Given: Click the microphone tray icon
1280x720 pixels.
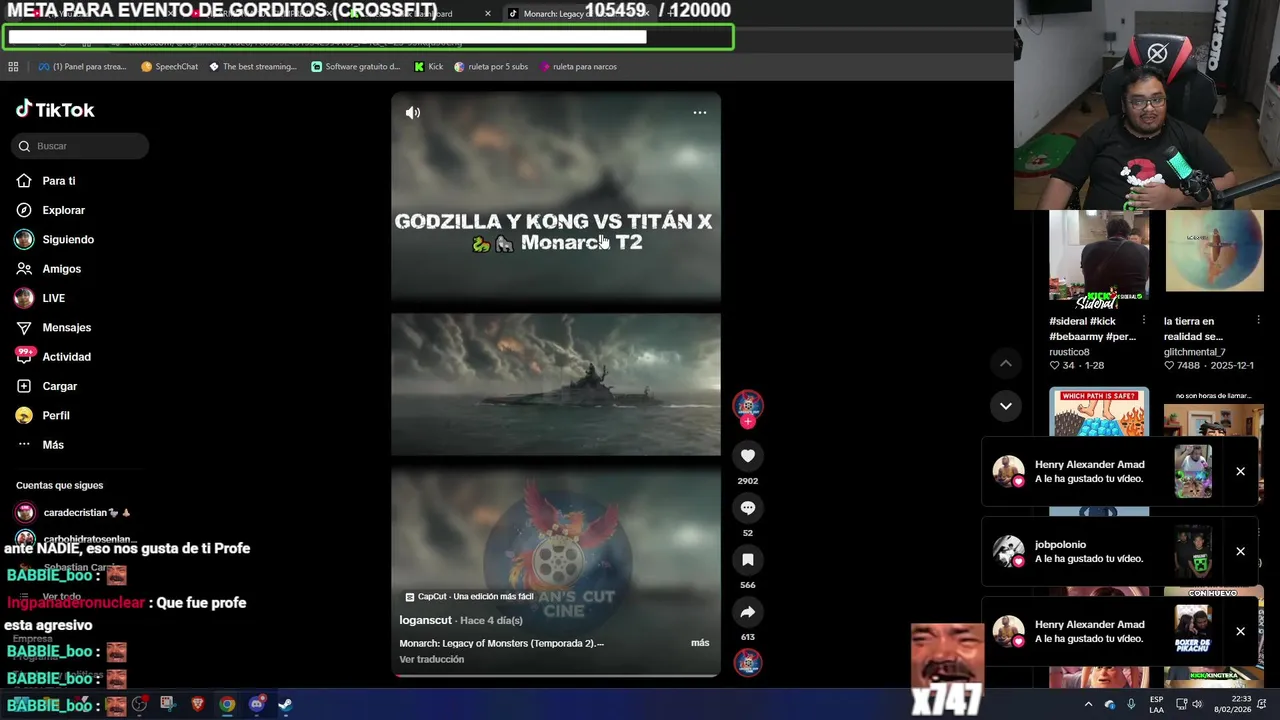Looking at the screenshot, I should pyautogui.click(x=1131, y=704).
